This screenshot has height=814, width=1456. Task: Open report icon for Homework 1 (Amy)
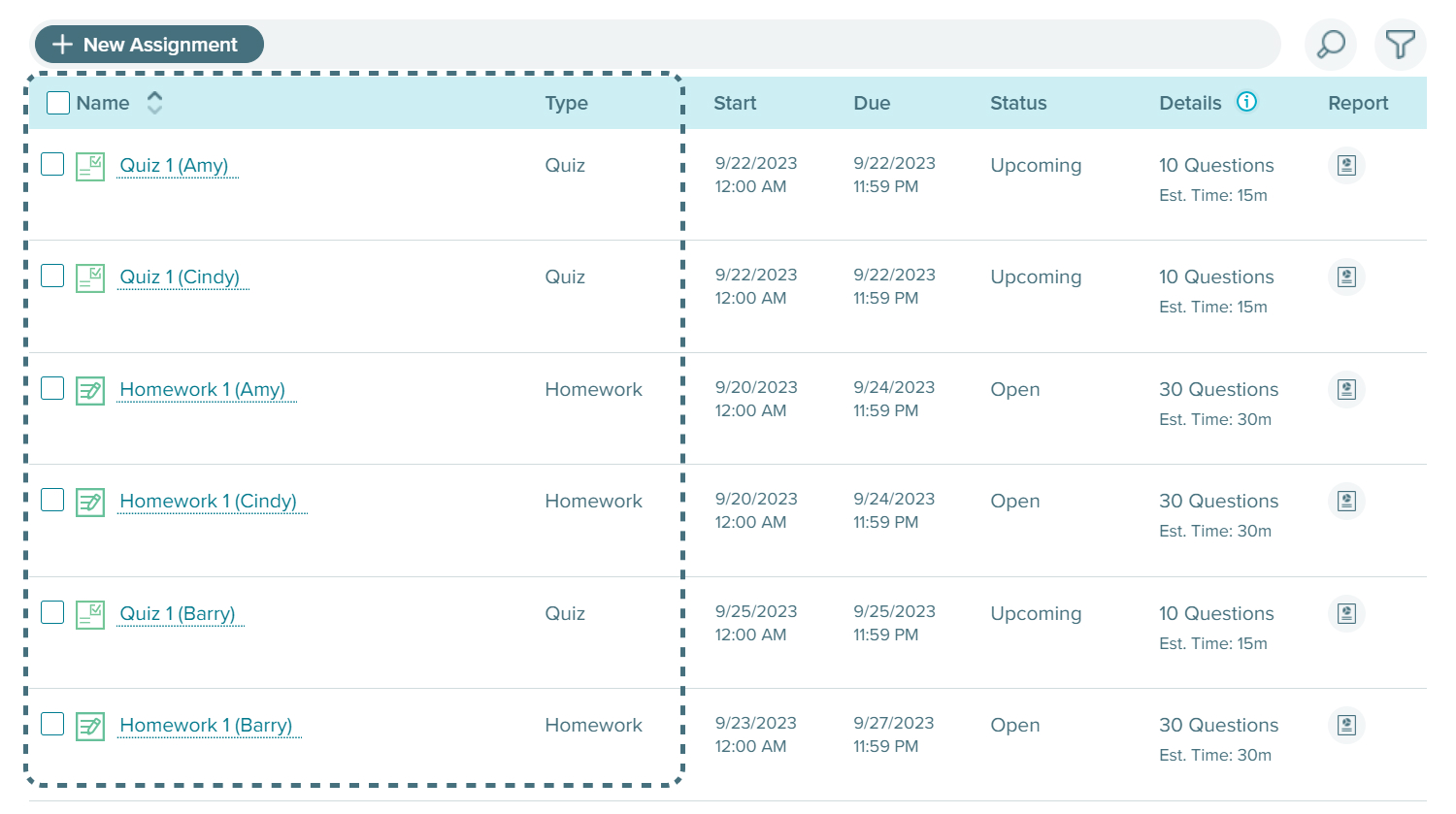pyautogui.click(x=1346, y=390)
